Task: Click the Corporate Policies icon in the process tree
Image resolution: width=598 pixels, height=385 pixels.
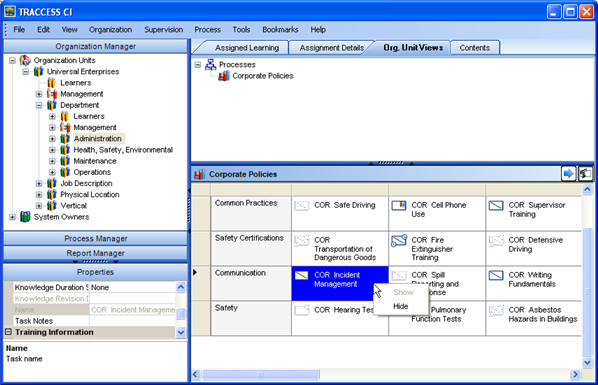Action: [224, 76]
